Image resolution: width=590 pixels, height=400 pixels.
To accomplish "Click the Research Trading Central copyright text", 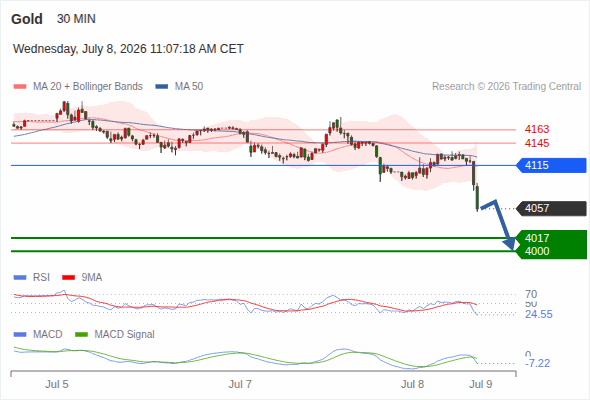I will coord(506,87).
